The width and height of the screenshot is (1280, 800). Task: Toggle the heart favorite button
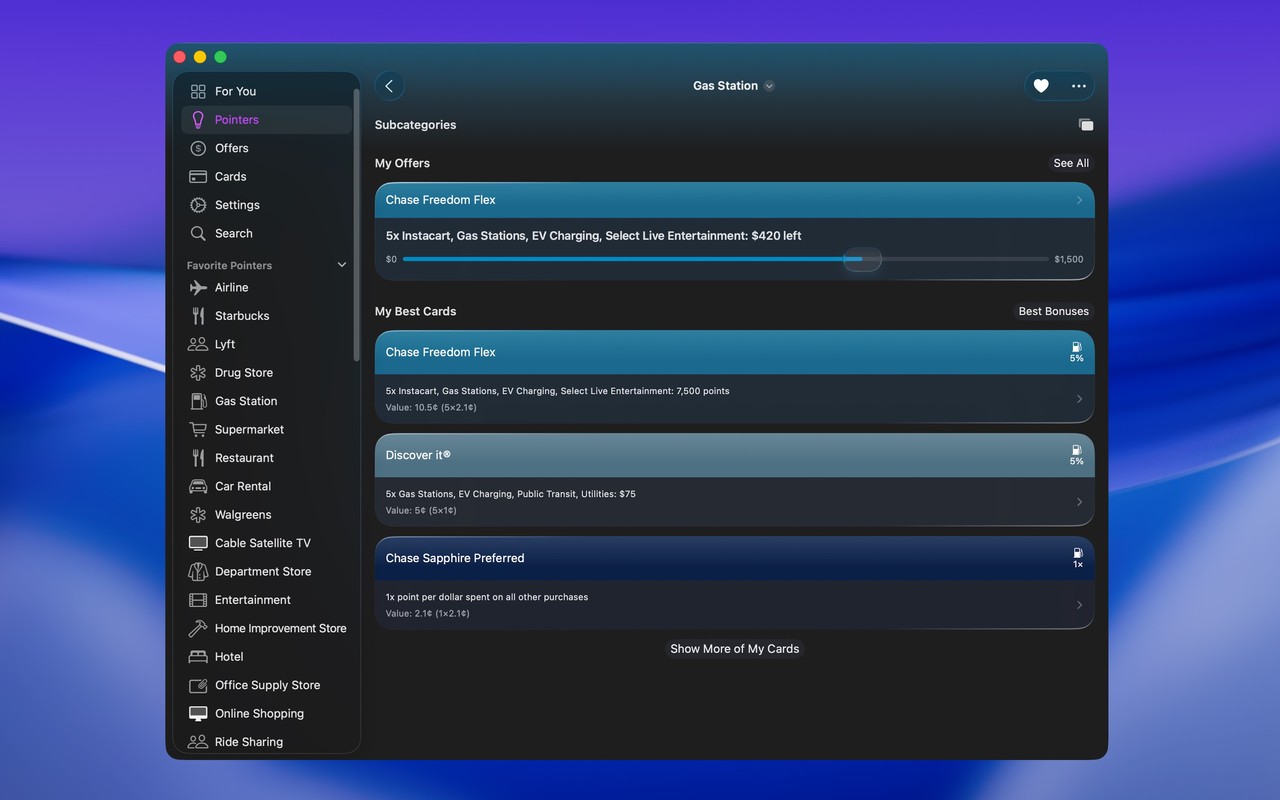pos(1041,86)
